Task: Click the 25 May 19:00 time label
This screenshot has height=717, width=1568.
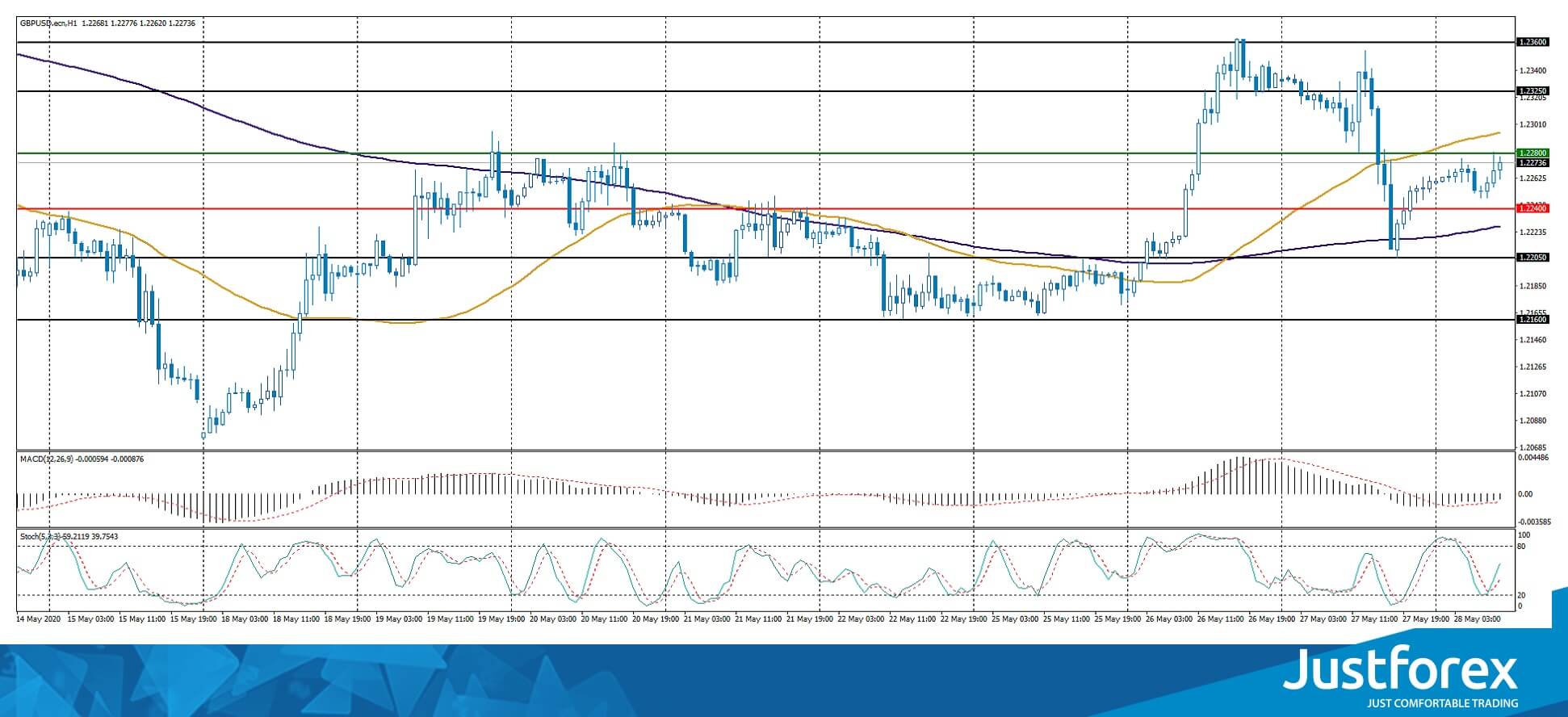Action: 1118,618
